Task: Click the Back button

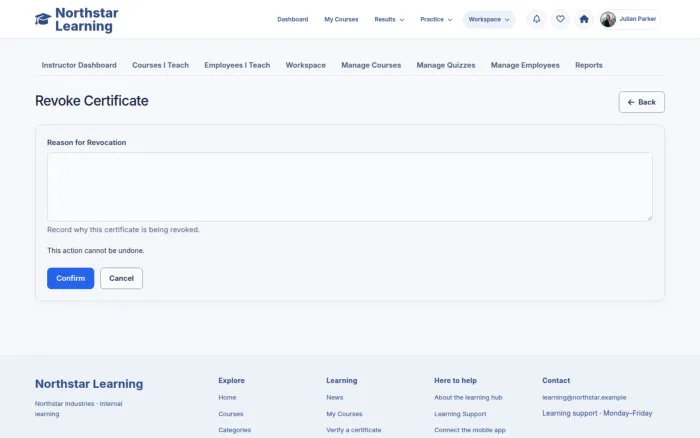Action: click(642, 102)
